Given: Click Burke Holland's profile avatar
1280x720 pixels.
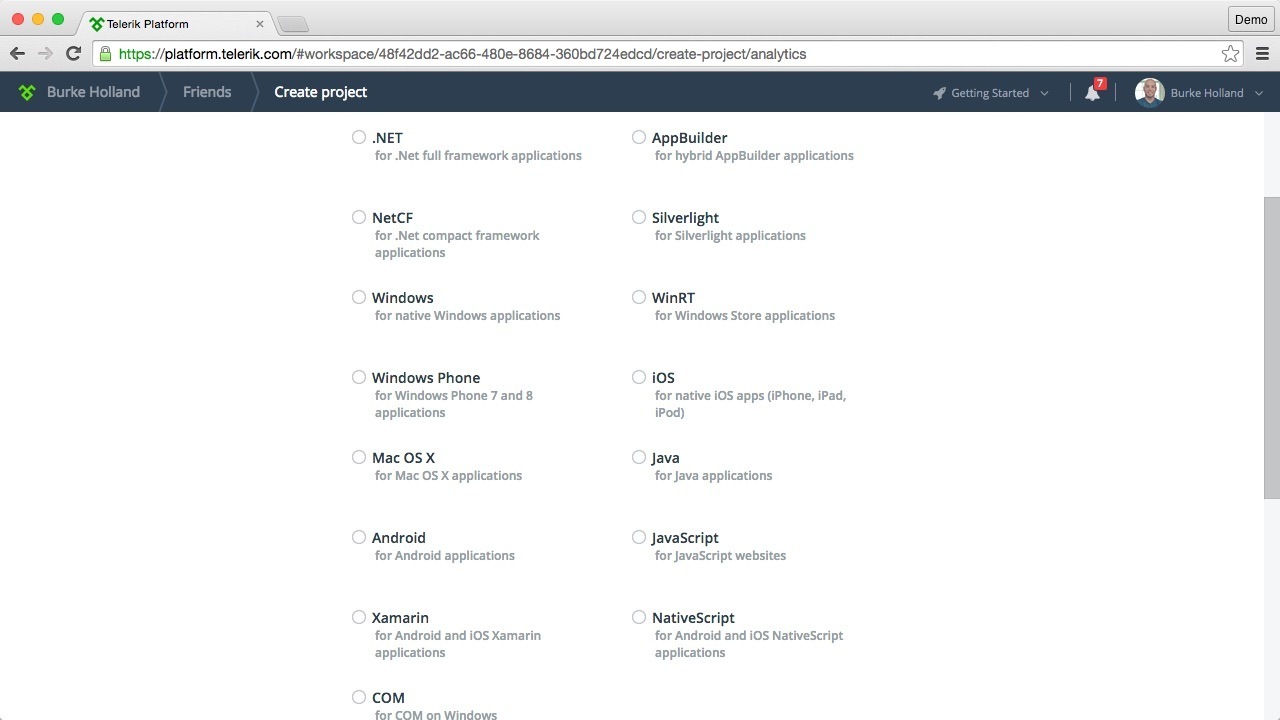Looking at the screenshot, I should [1149, 93].
